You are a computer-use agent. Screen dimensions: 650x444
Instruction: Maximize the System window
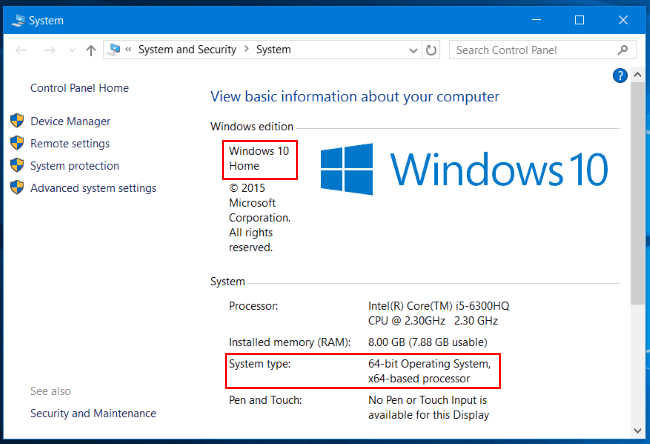[580, 20]
